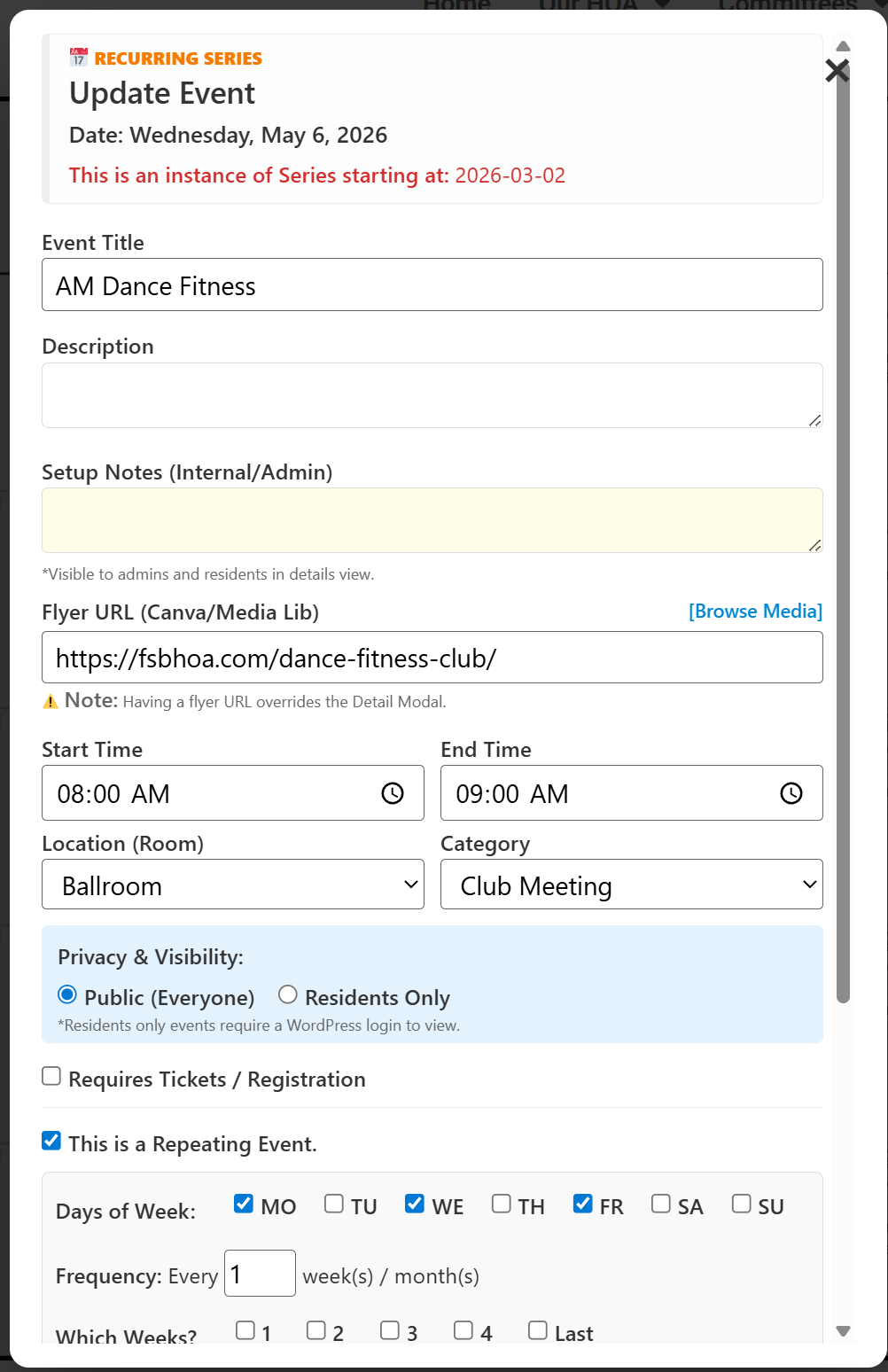Click the scroll-up arrow of the modal

click(x=844, y=46)
